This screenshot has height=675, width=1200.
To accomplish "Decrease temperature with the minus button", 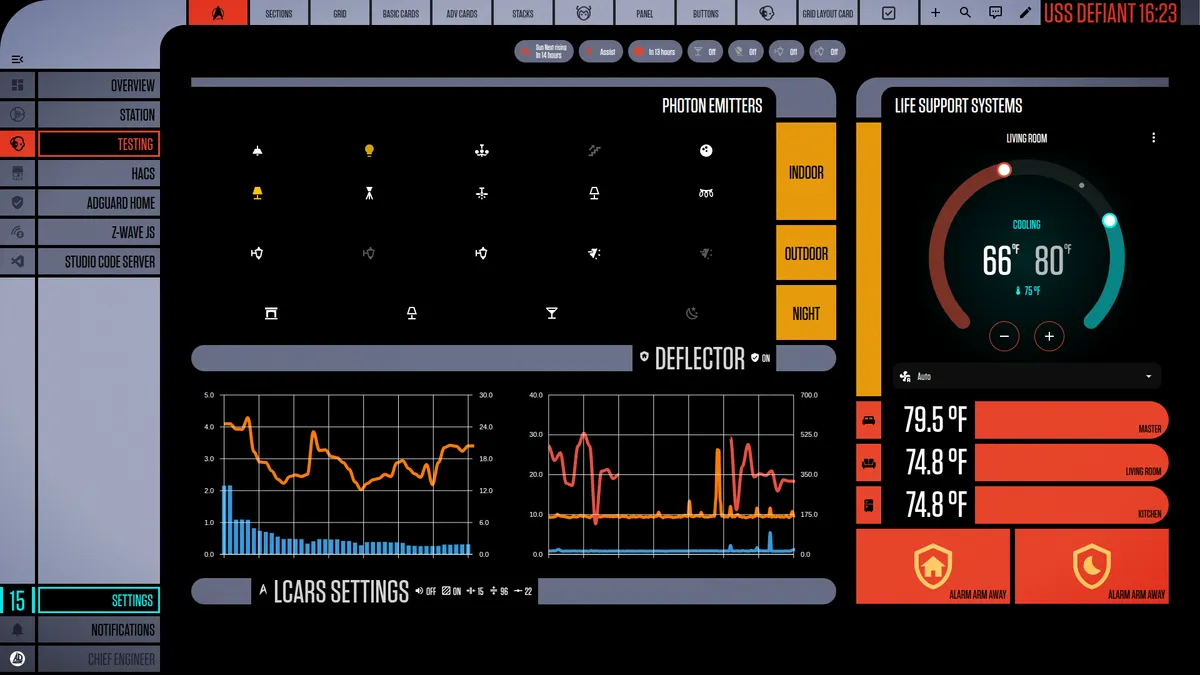I will [1004, 337].
